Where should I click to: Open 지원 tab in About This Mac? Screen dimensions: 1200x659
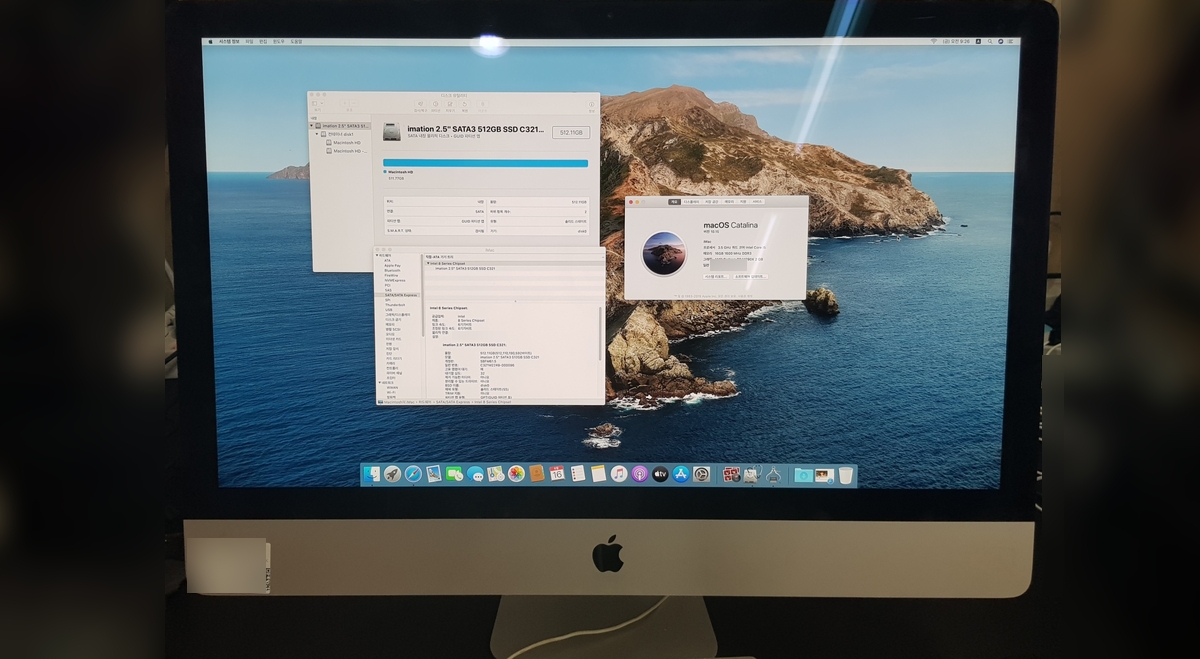(743, 201)
